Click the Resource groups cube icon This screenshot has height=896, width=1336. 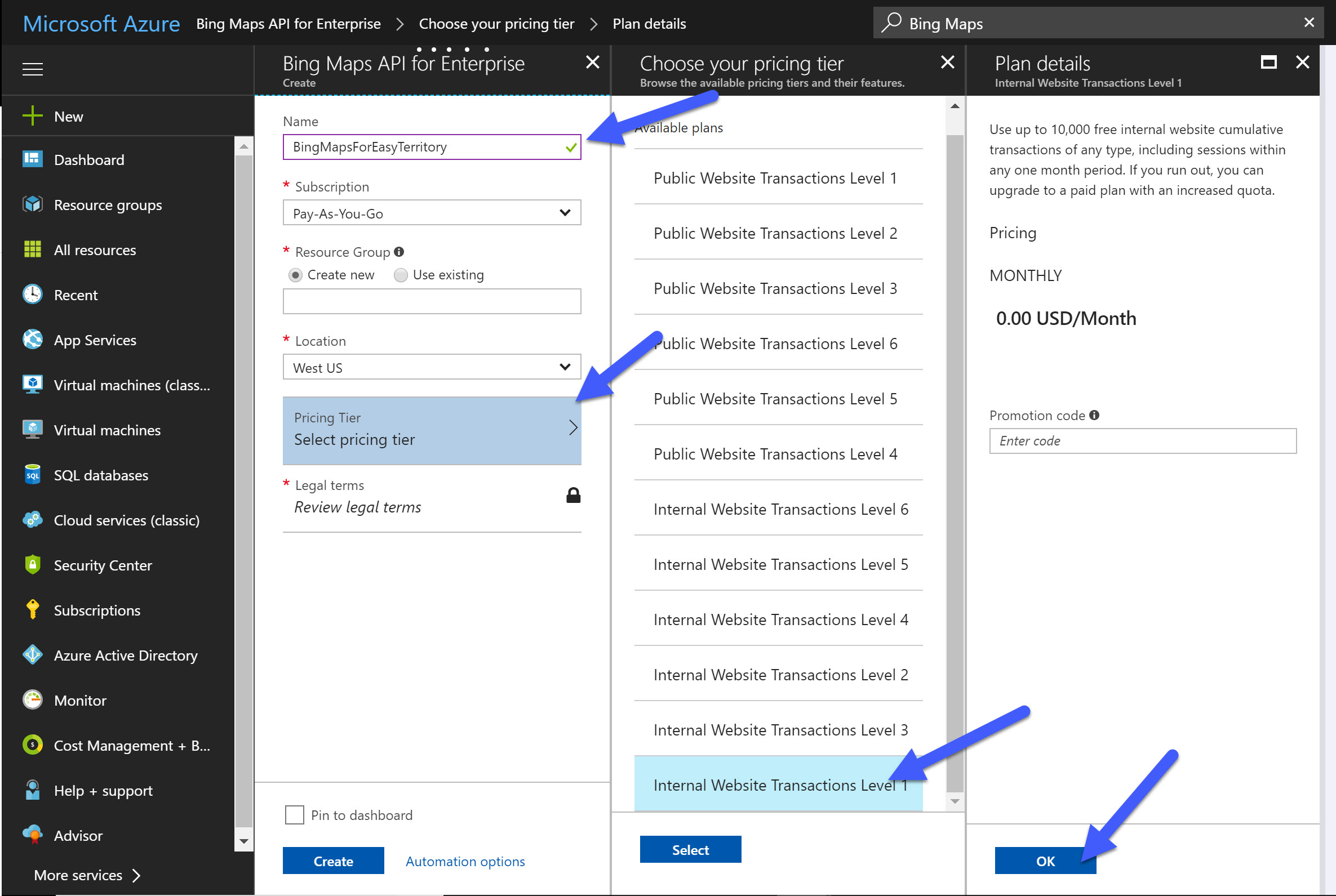point(33,204)
